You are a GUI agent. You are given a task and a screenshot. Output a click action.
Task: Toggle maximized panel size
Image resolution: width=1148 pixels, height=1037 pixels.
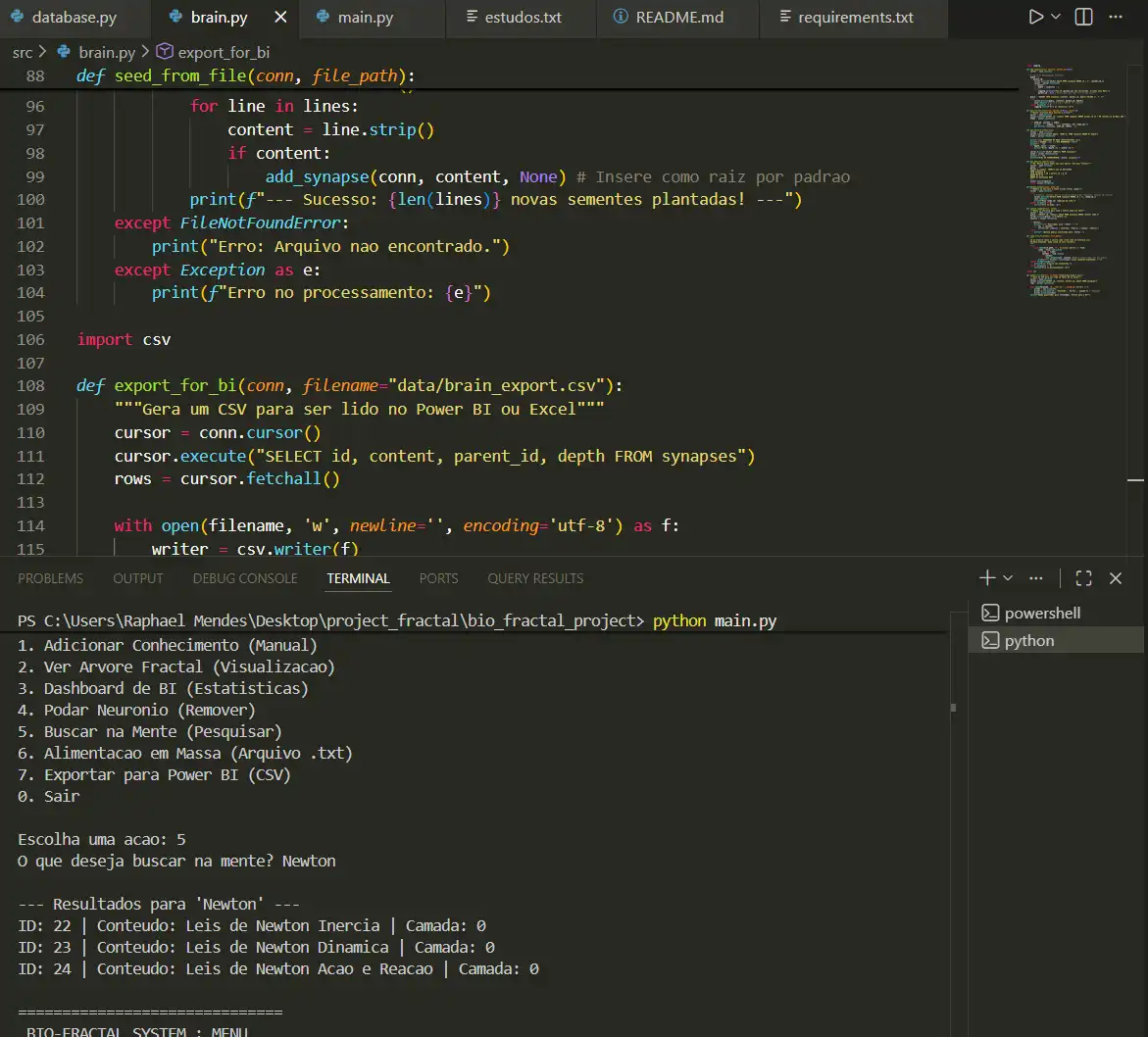1083,578
